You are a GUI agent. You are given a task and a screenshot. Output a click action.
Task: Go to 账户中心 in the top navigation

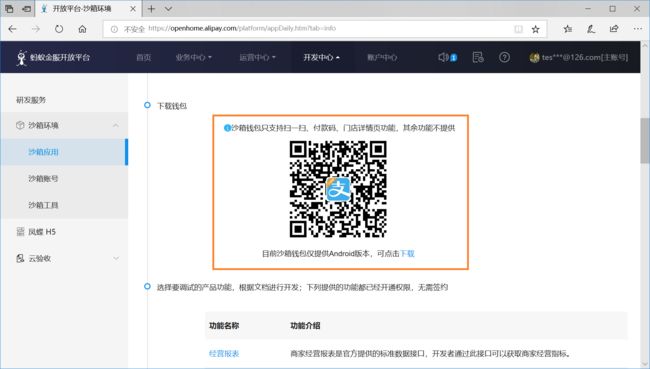[x=382, y=57]
